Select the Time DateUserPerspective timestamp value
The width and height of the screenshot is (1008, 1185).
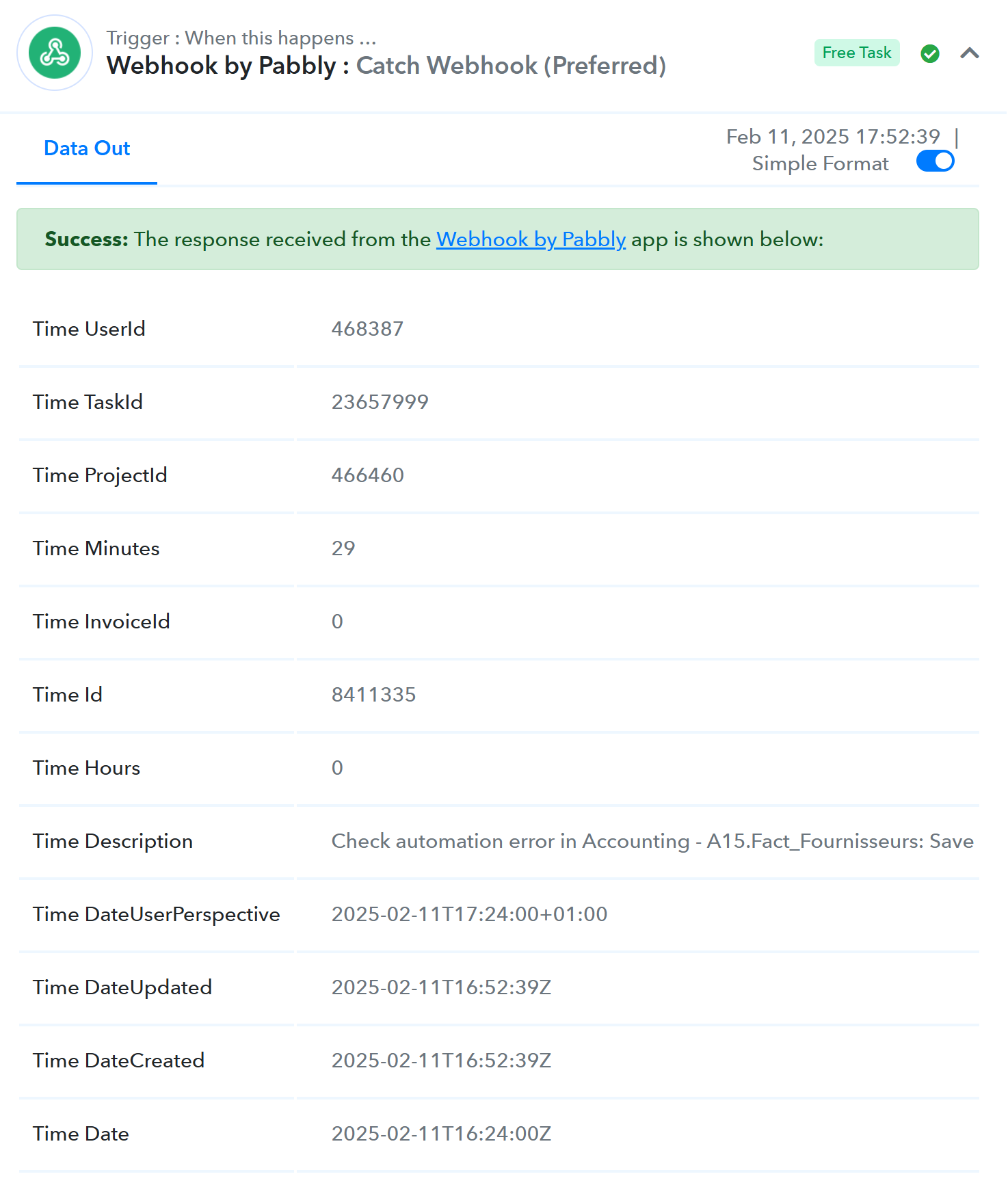pyautogui.click(x=469, y=914)
